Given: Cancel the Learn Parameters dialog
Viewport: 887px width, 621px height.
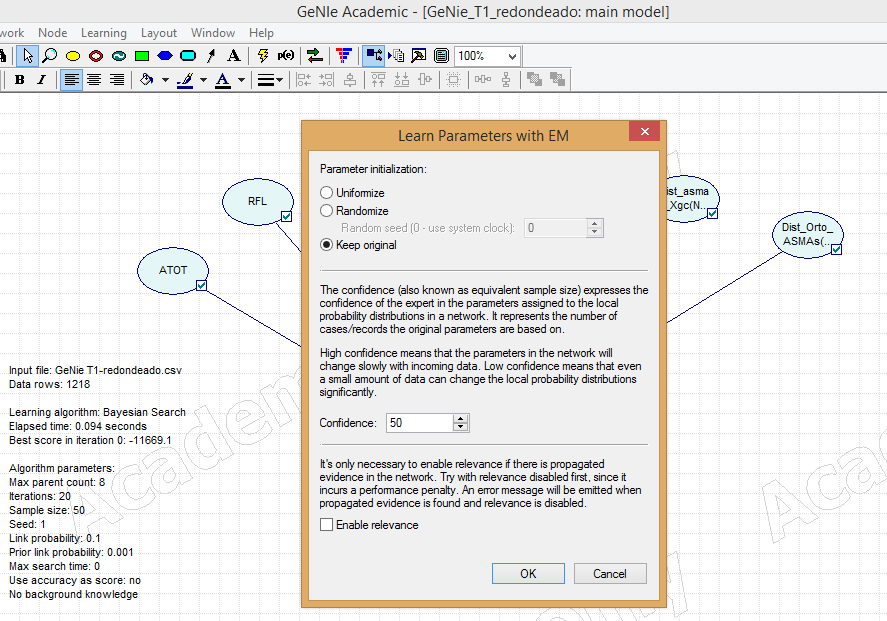Looking at the screenshot, I should click(x=610, y=573).
